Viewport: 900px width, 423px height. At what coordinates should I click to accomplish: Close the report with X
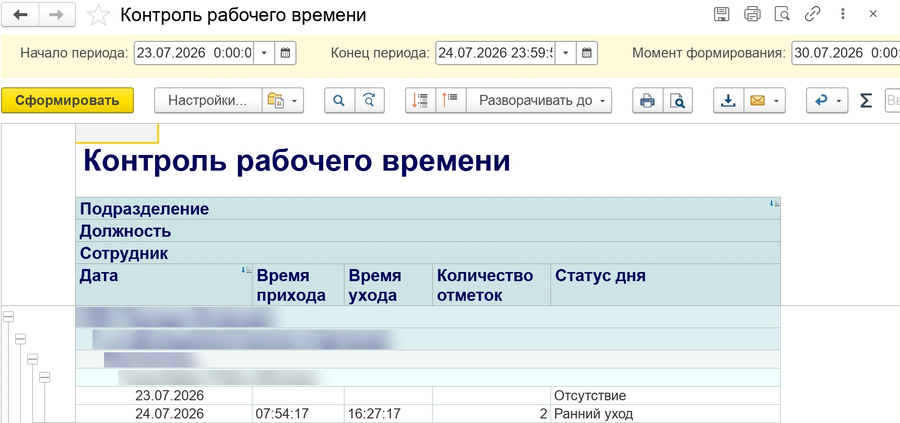(873, 14)
